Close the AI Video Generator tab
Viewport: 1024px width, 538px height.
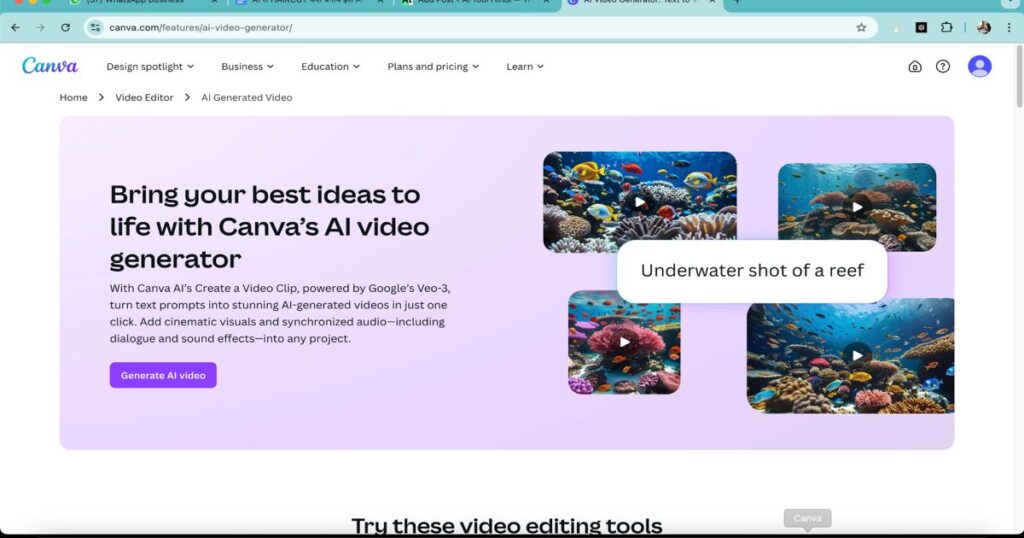pyautogui.click(x=712, y=2)
